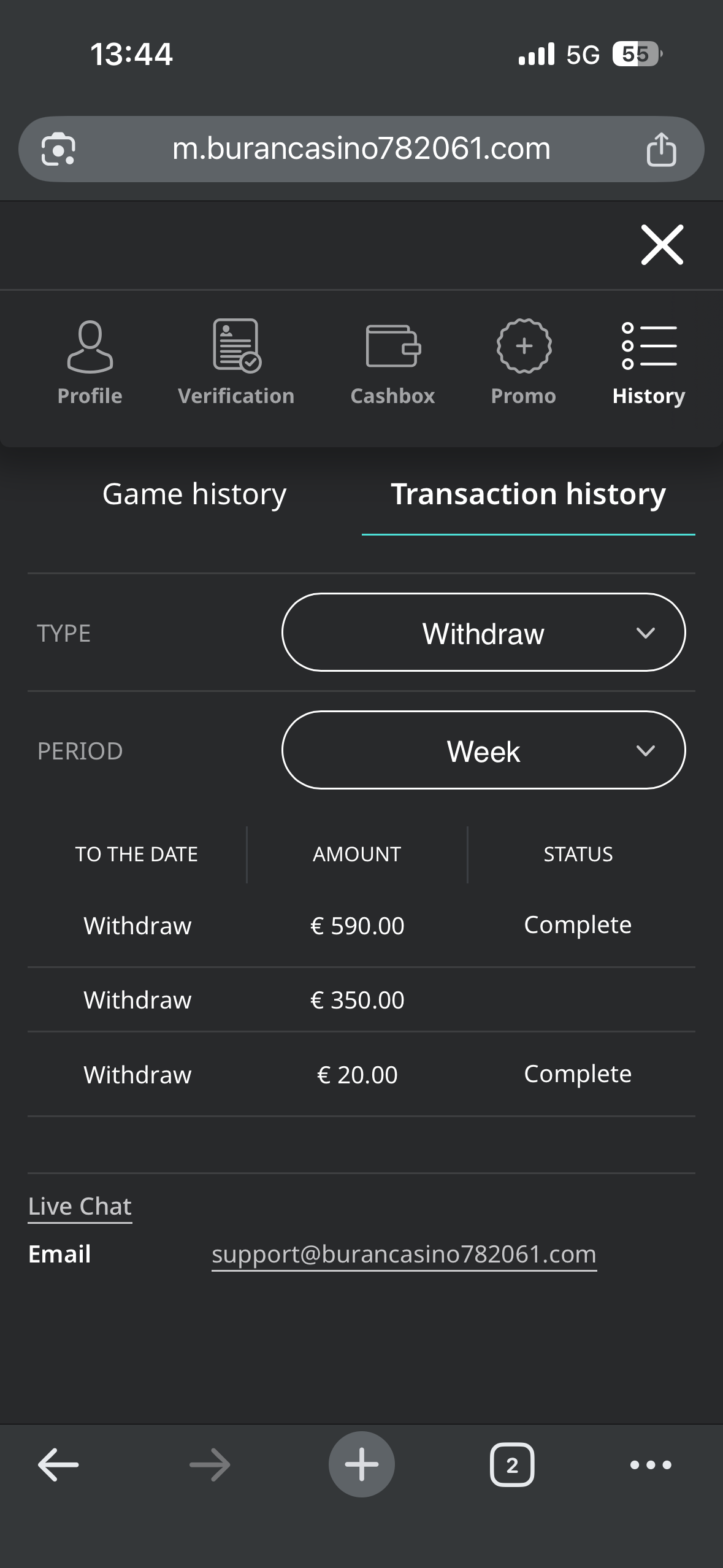
Task: Select the Transaction history tab
Action: (528, 494)
